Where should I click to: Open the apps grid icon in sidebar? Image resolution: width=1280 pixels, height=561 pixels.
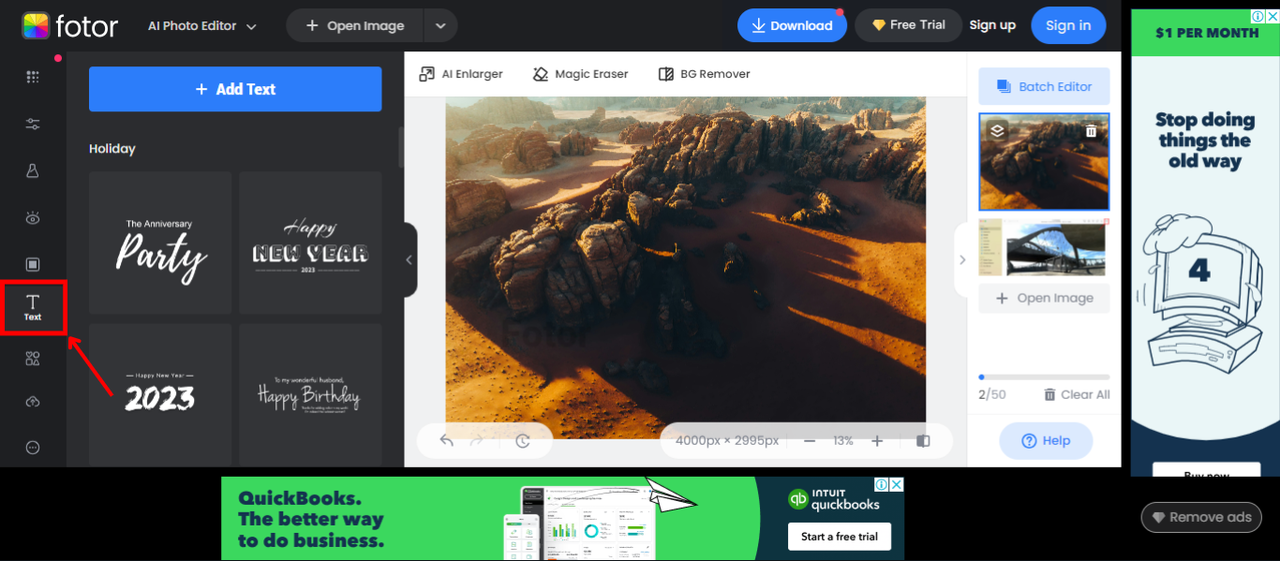tap(33, 77)
